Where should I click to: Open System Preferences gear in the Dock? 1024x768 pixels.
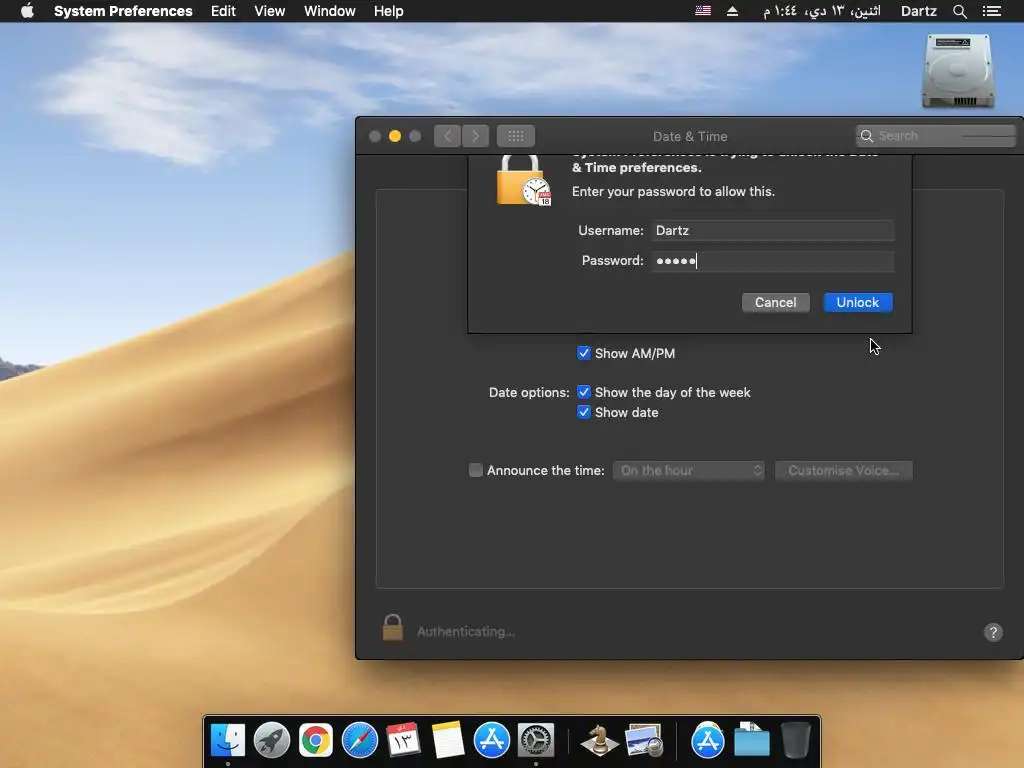click(x=536, y=740)
